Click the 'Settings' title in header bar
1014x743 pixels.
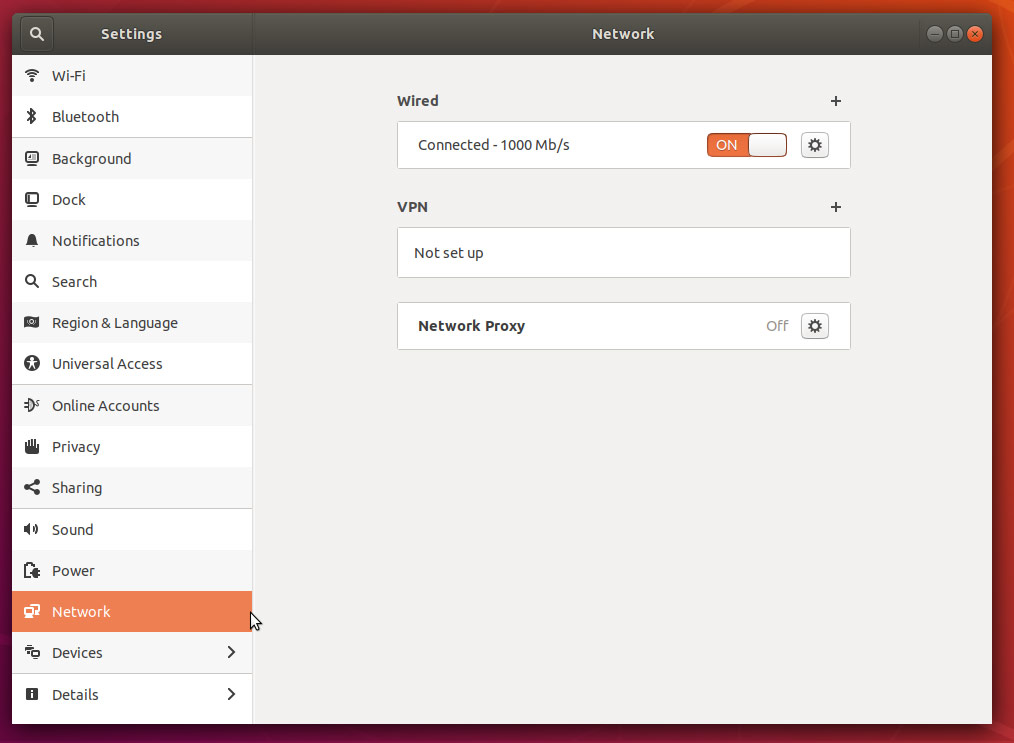coord(131,34)
